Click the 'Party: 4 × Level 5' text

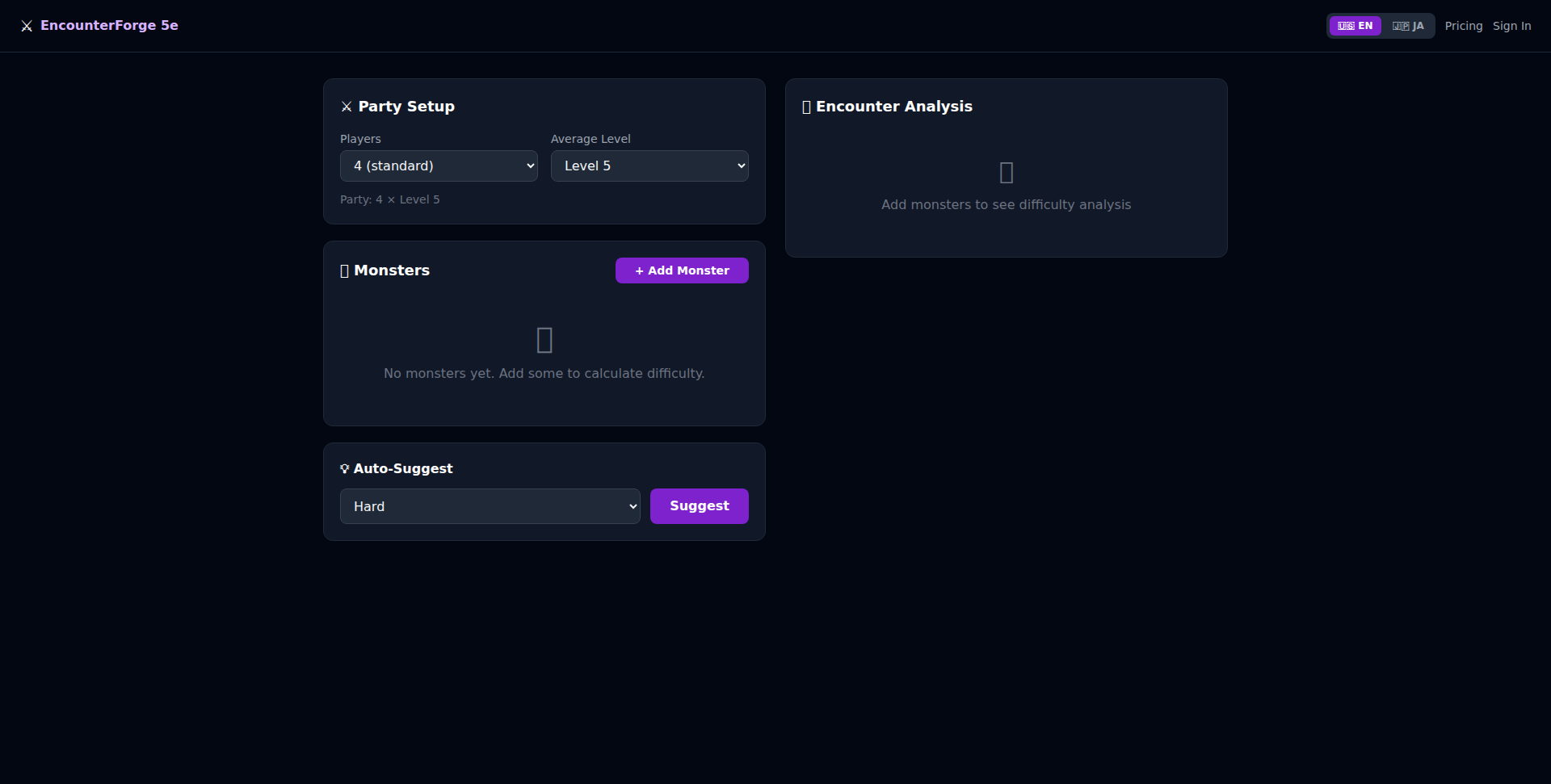point(390,199)
